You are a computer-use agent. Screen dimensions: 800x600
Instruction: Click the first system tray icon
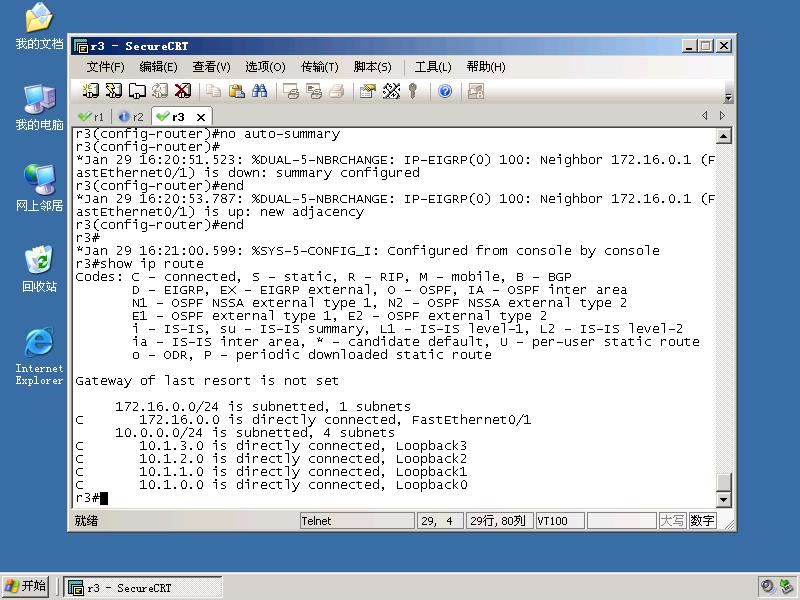pyautogui.click(x=767, y=587)
